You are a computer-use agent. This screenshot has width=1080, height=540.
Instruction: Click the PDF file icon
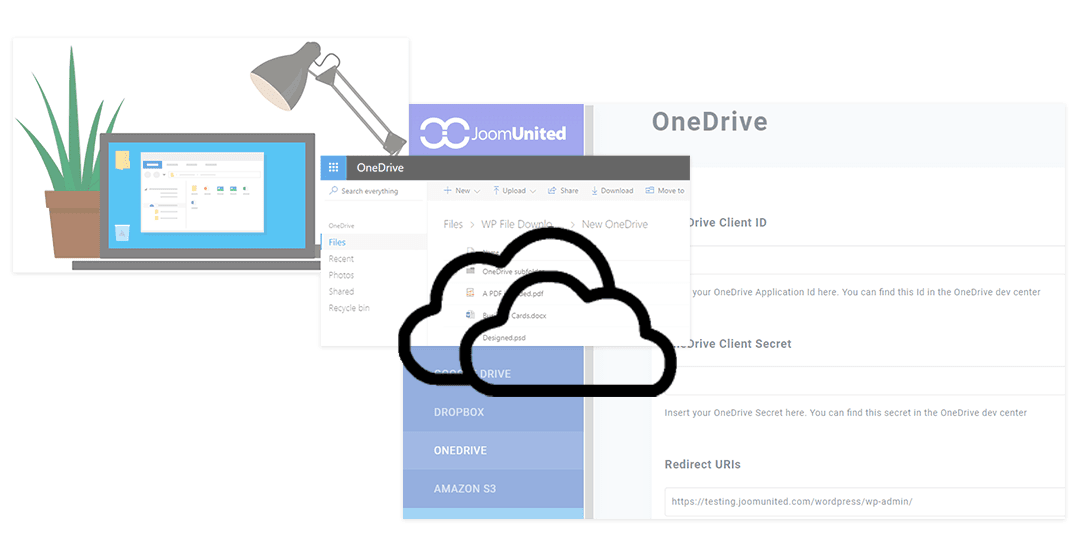click(x=471, y=293)
